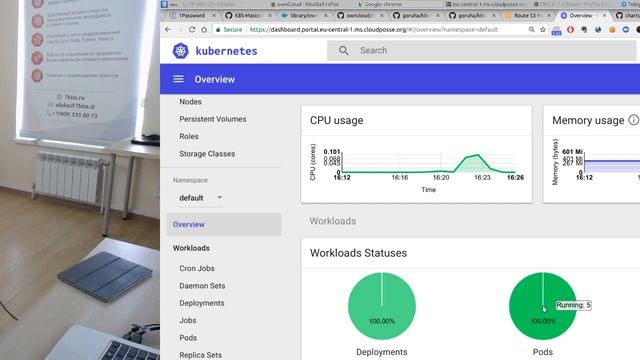Open Storage Classes in the sidebar
640x360 pixels.
click(207, 154)
